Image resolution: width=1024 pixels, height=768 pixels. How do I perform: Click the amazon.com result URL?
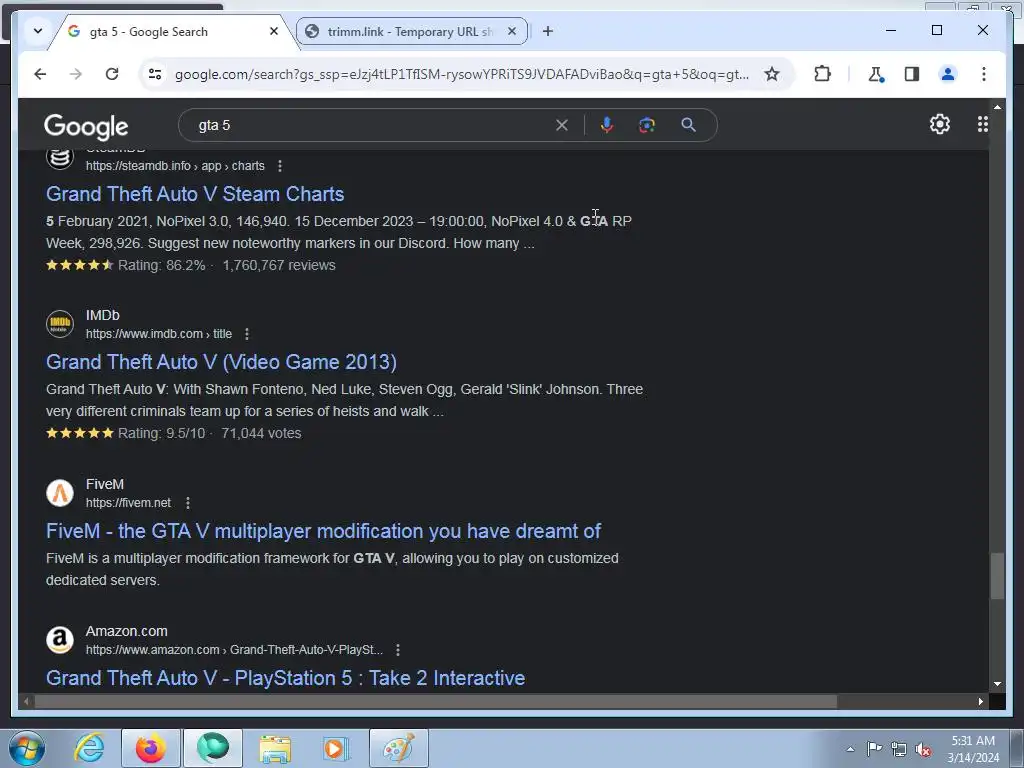[x=234, y=650]
